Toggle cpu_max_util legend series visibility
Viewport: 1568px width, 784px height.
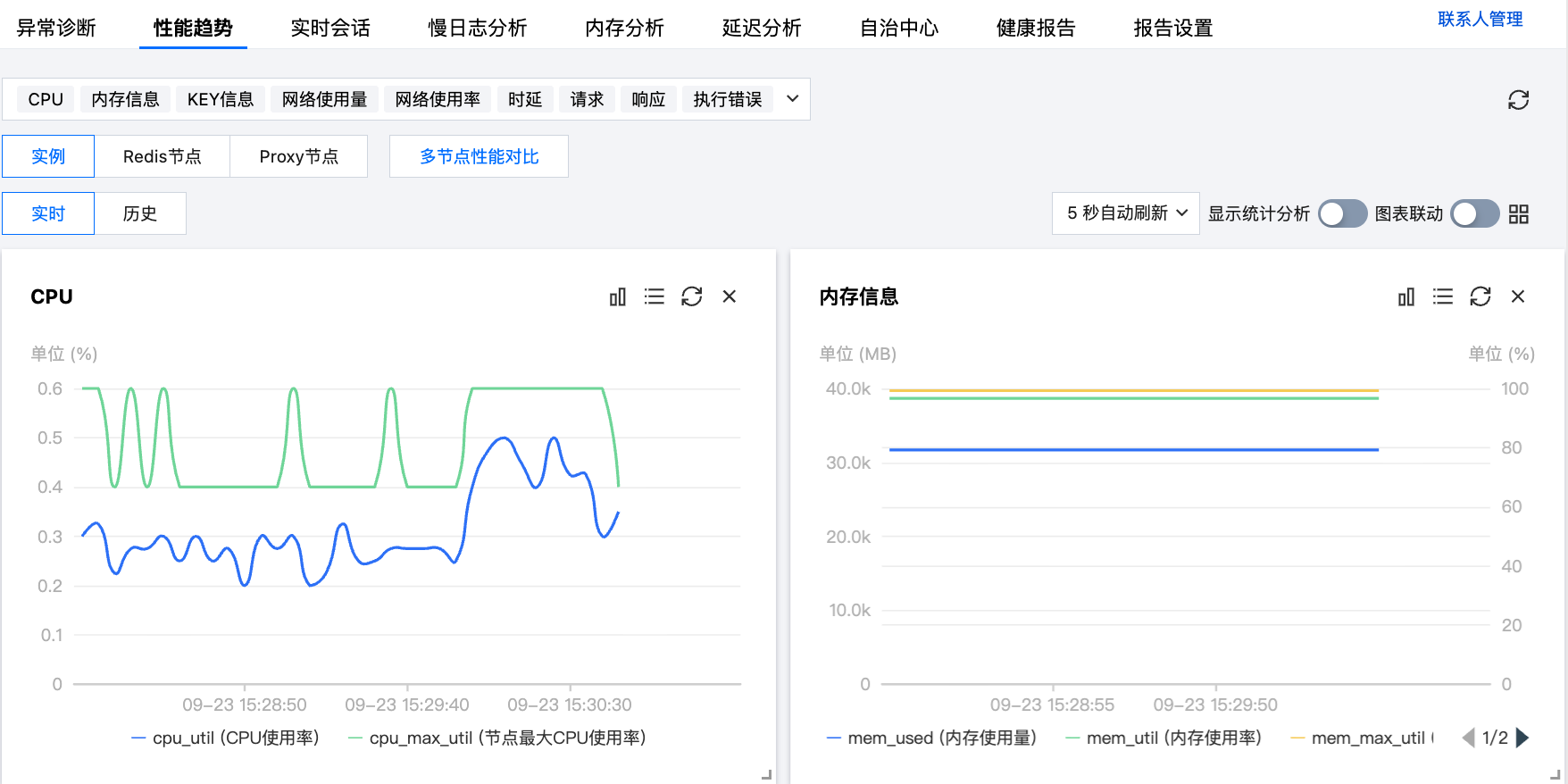(x=496, y=738)
